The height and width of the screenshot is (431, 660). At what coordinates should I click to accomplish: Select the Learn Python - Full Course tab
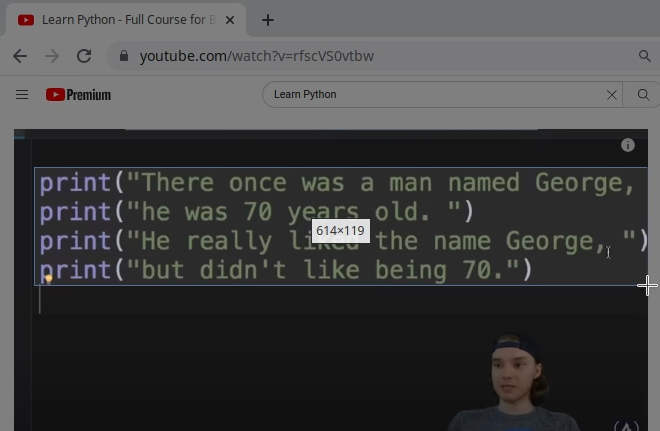tap(126, 20)
